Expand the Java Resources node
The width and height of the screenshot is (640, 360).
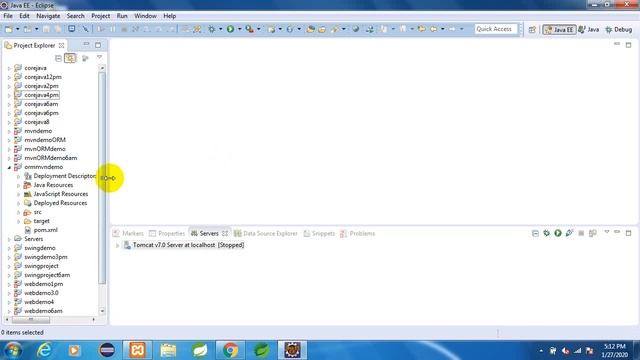[x=18, y=185]
